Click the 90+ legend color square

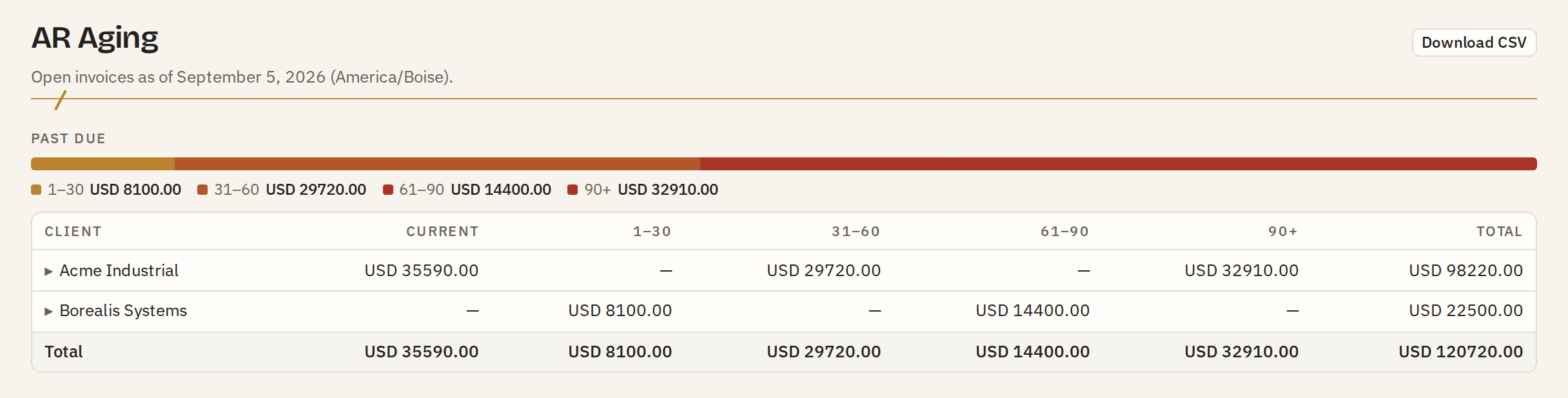573,190
